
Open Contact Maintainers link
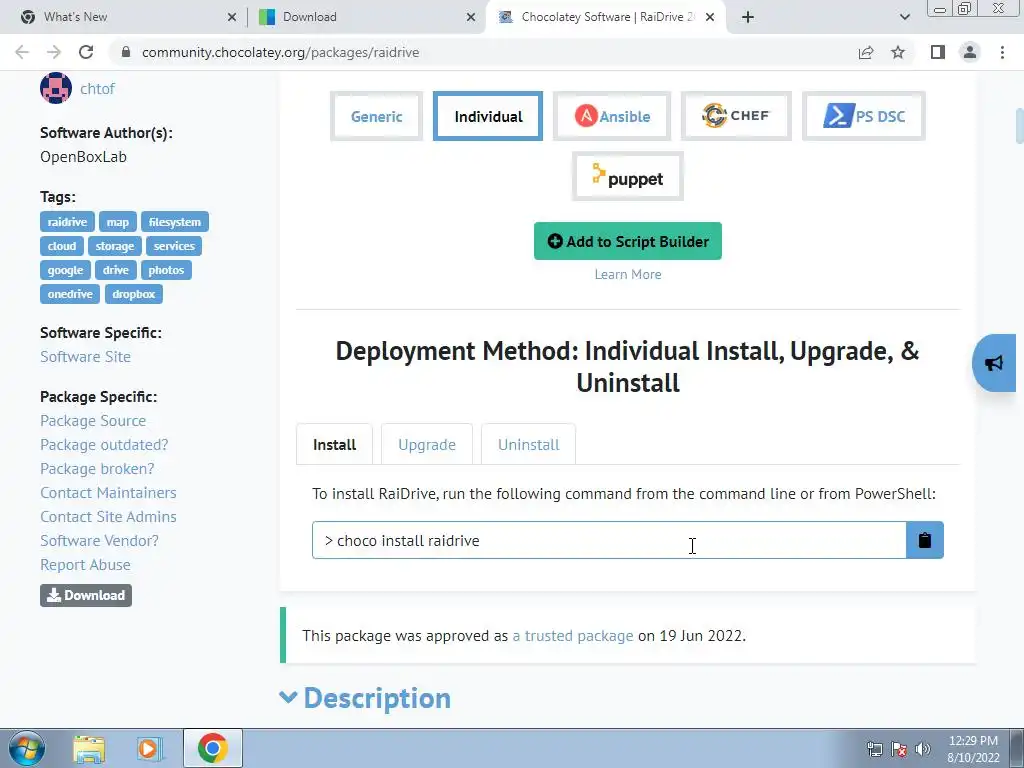click(x=108, y=493)
